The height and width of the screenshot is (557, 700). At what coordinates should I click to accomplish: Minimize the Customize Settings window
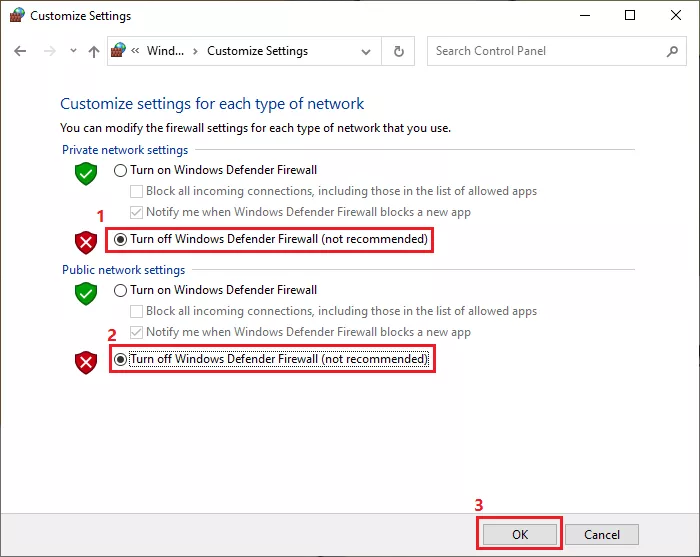[585, 15]
